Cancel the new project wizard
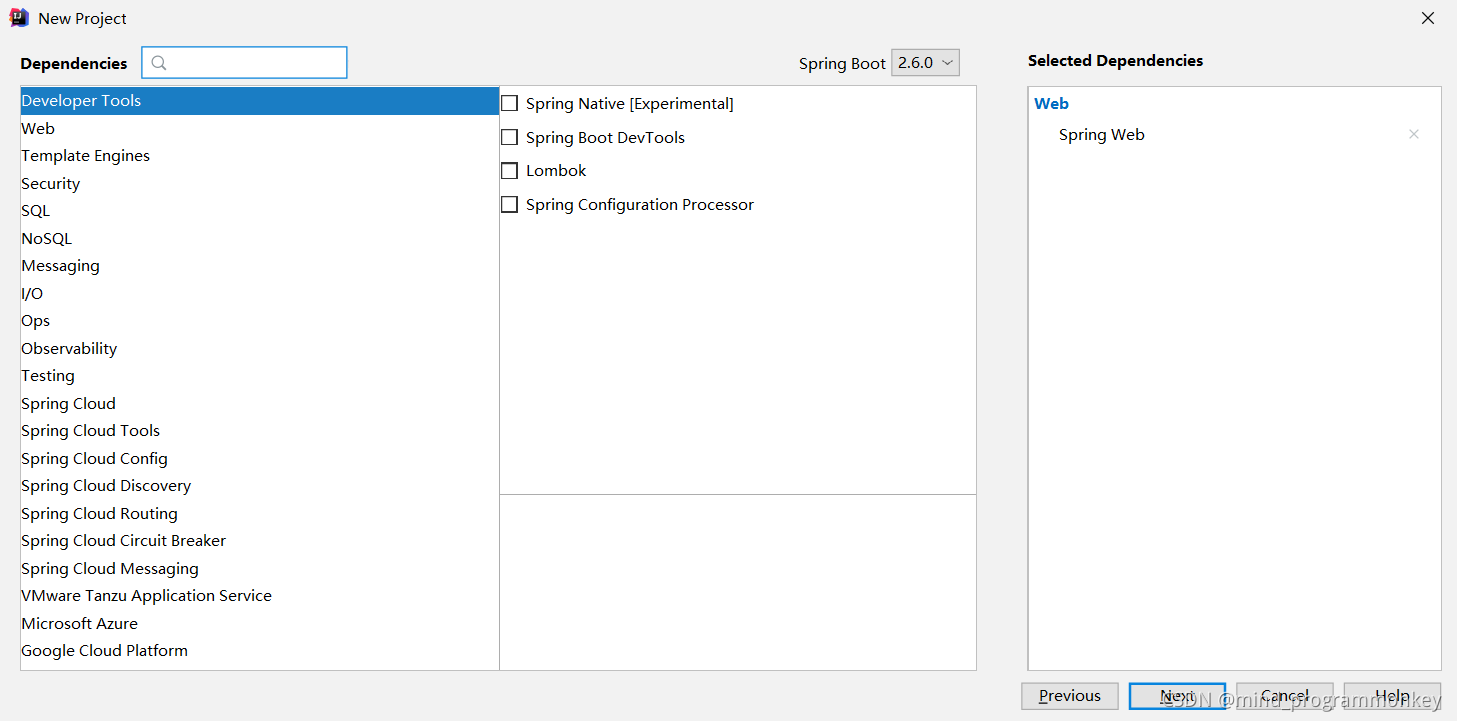The height and width of the screenshot is (721, 1457). 1285,696
